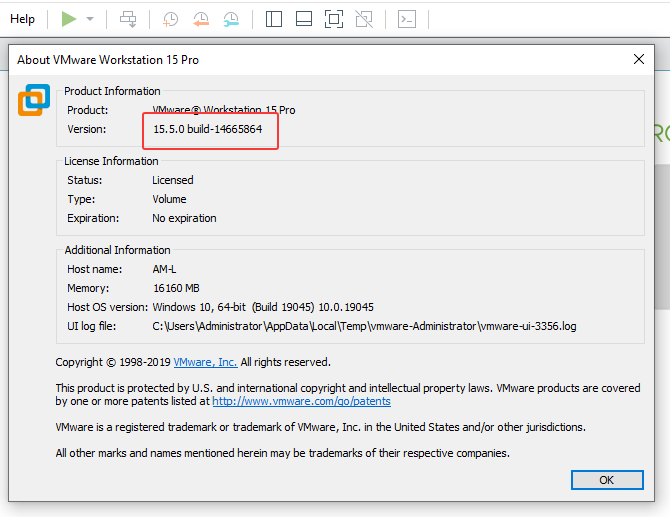
Task: Power on the virtual machine (green play)
Action: coord(69,19)
